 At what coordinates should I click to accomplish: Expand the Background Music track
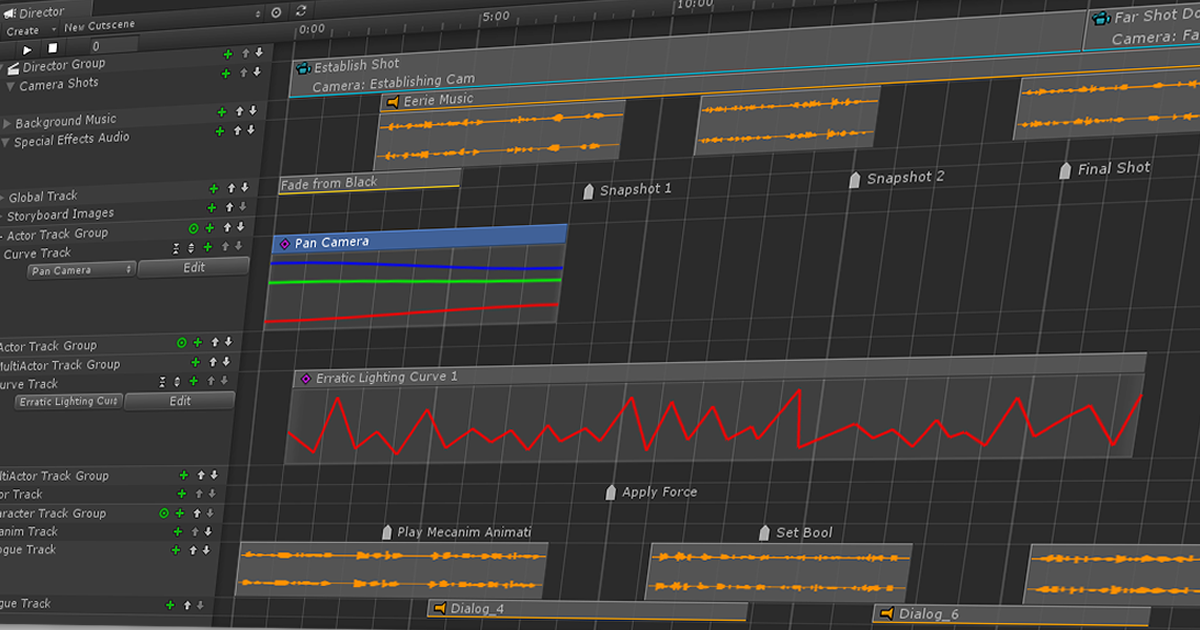click(x=7, y=123)
